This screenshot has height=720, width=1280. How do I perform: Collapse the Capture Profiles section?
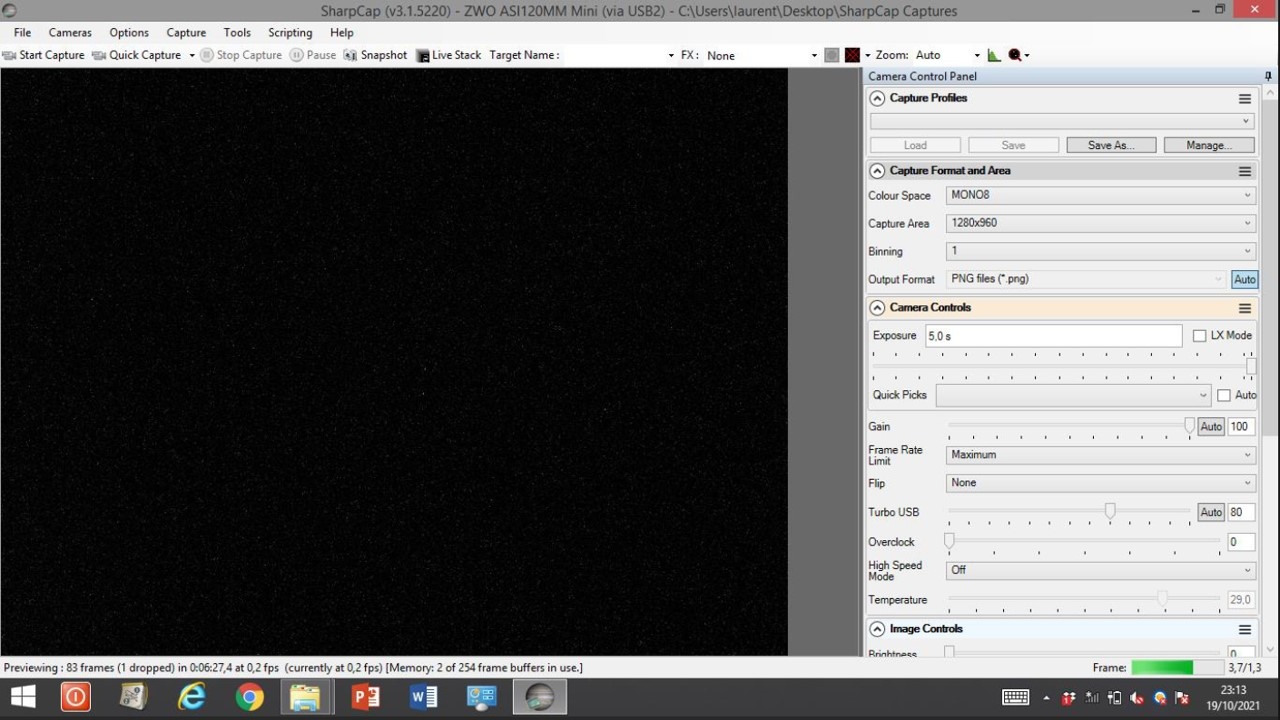pos(877,98)
